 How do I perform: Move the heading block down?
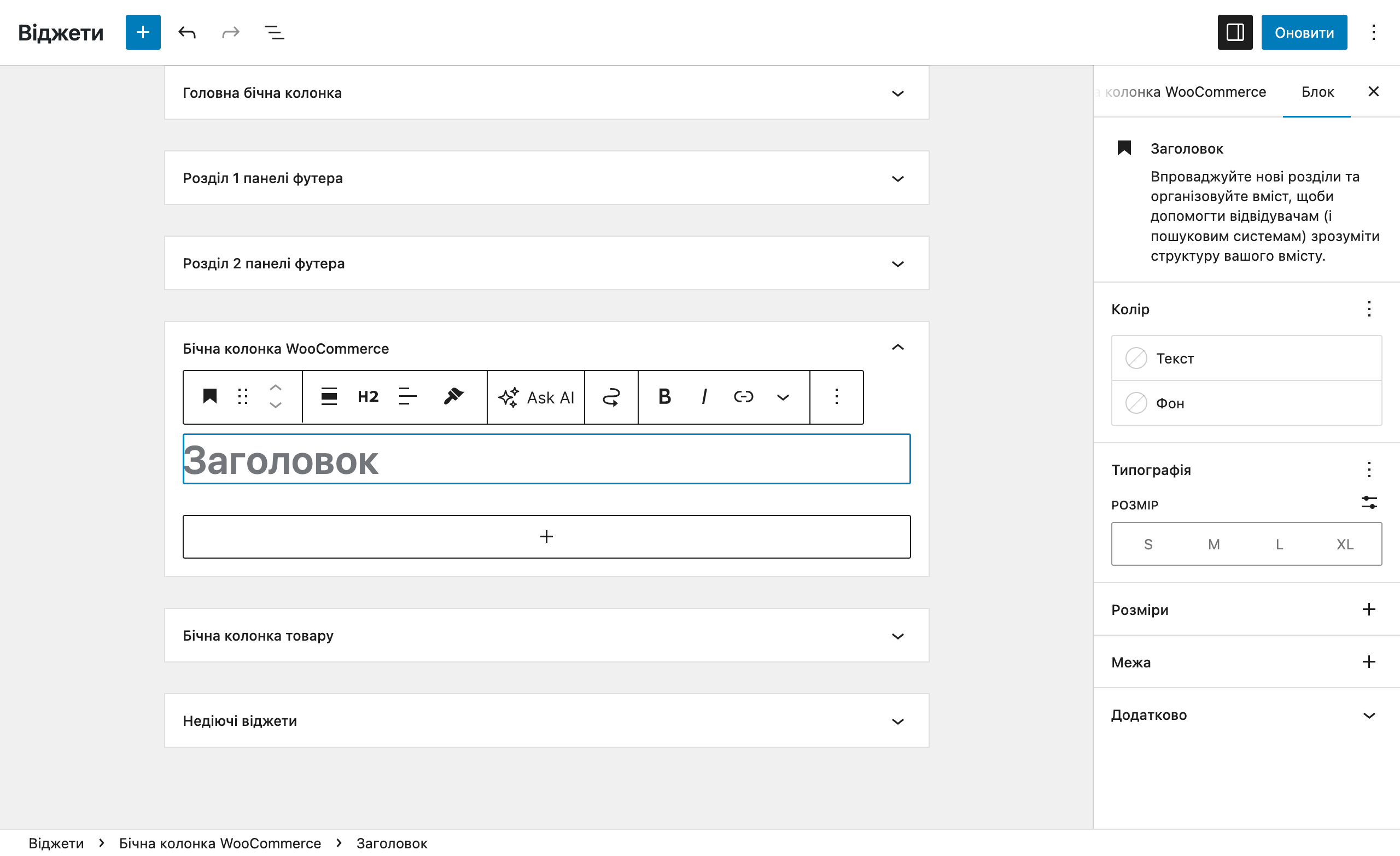click(x=276, y=406)
